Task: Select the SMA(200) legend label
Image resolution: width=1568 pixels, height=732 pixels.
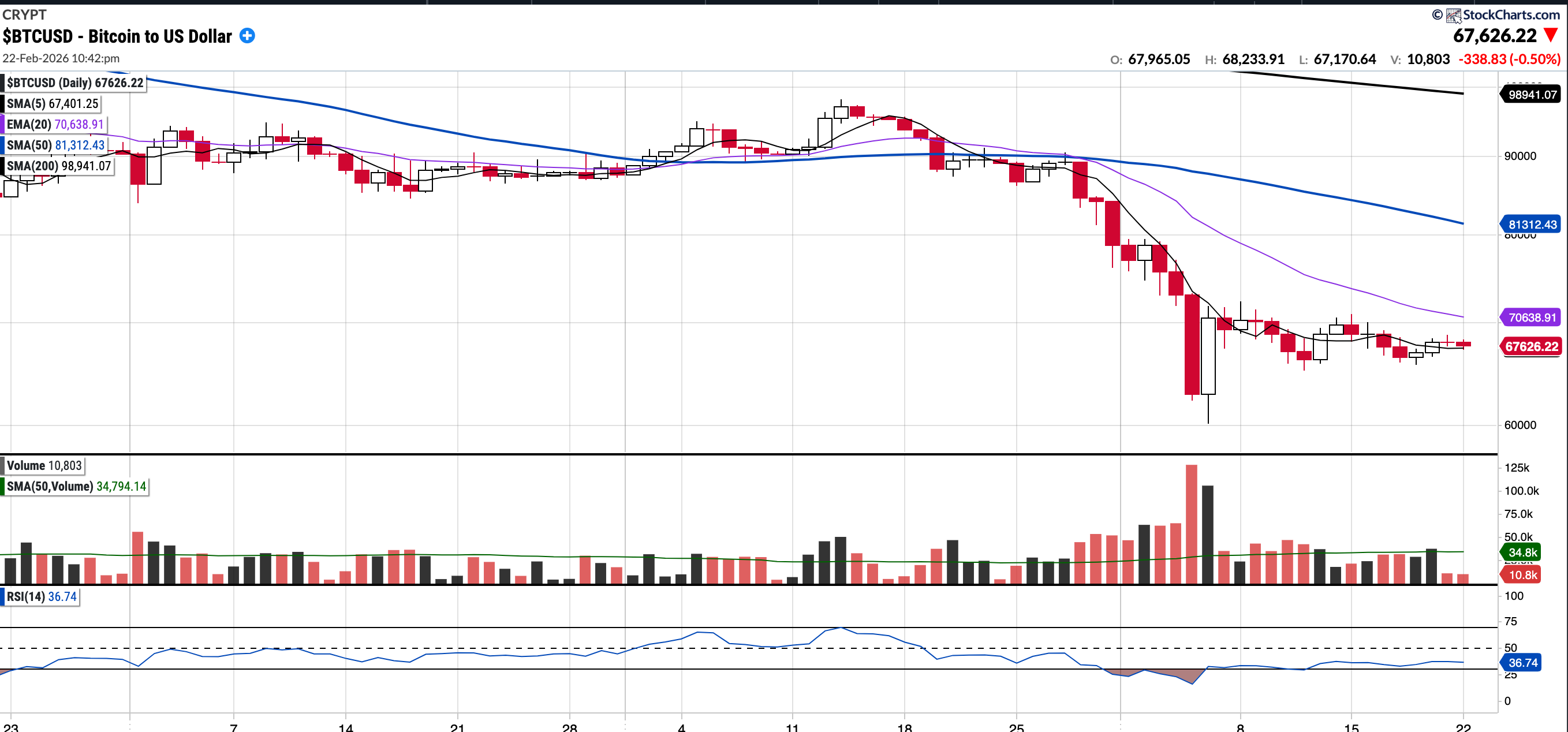Action: [59, 166]
